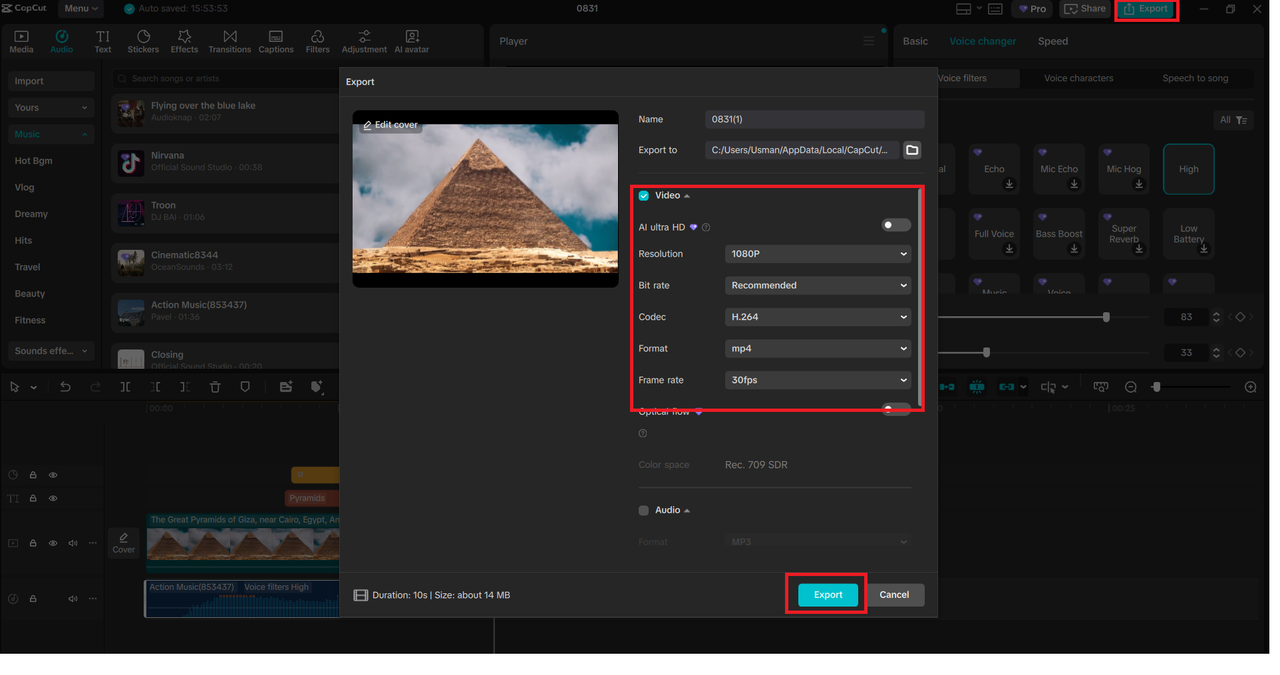Open the Stickers panel icon

pos(143,41)
